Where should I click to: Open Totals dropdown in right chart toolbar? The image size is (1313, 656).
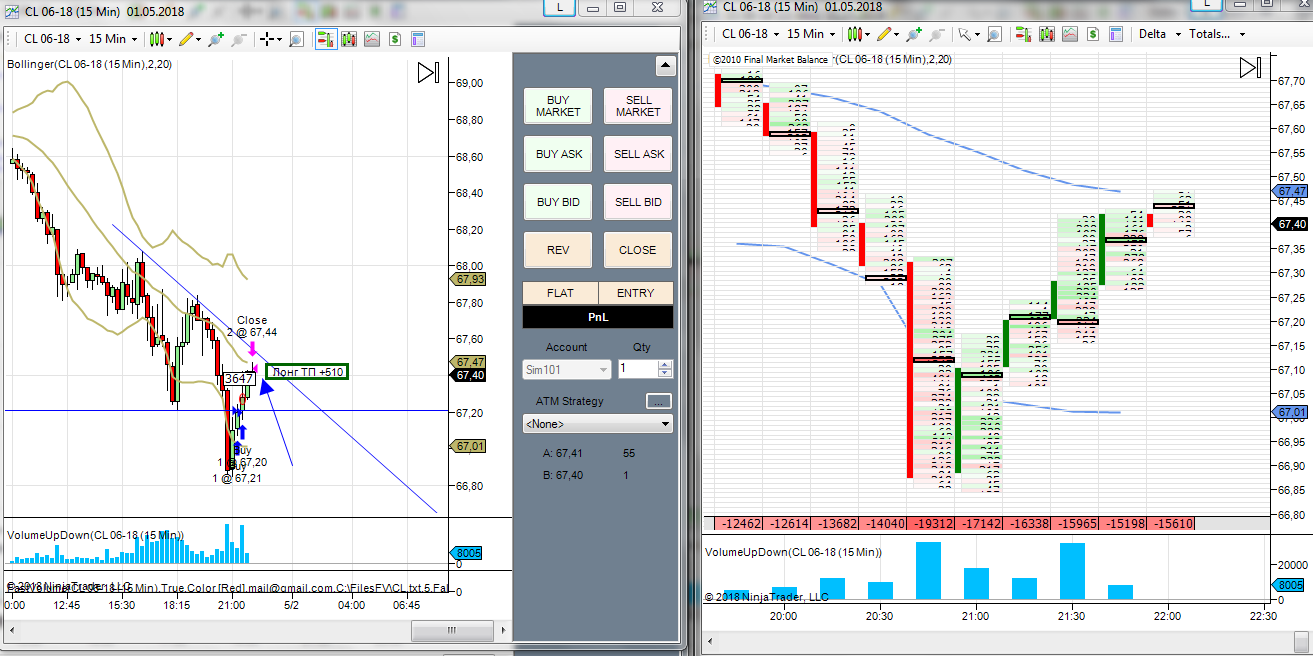tap(1217, 33)
